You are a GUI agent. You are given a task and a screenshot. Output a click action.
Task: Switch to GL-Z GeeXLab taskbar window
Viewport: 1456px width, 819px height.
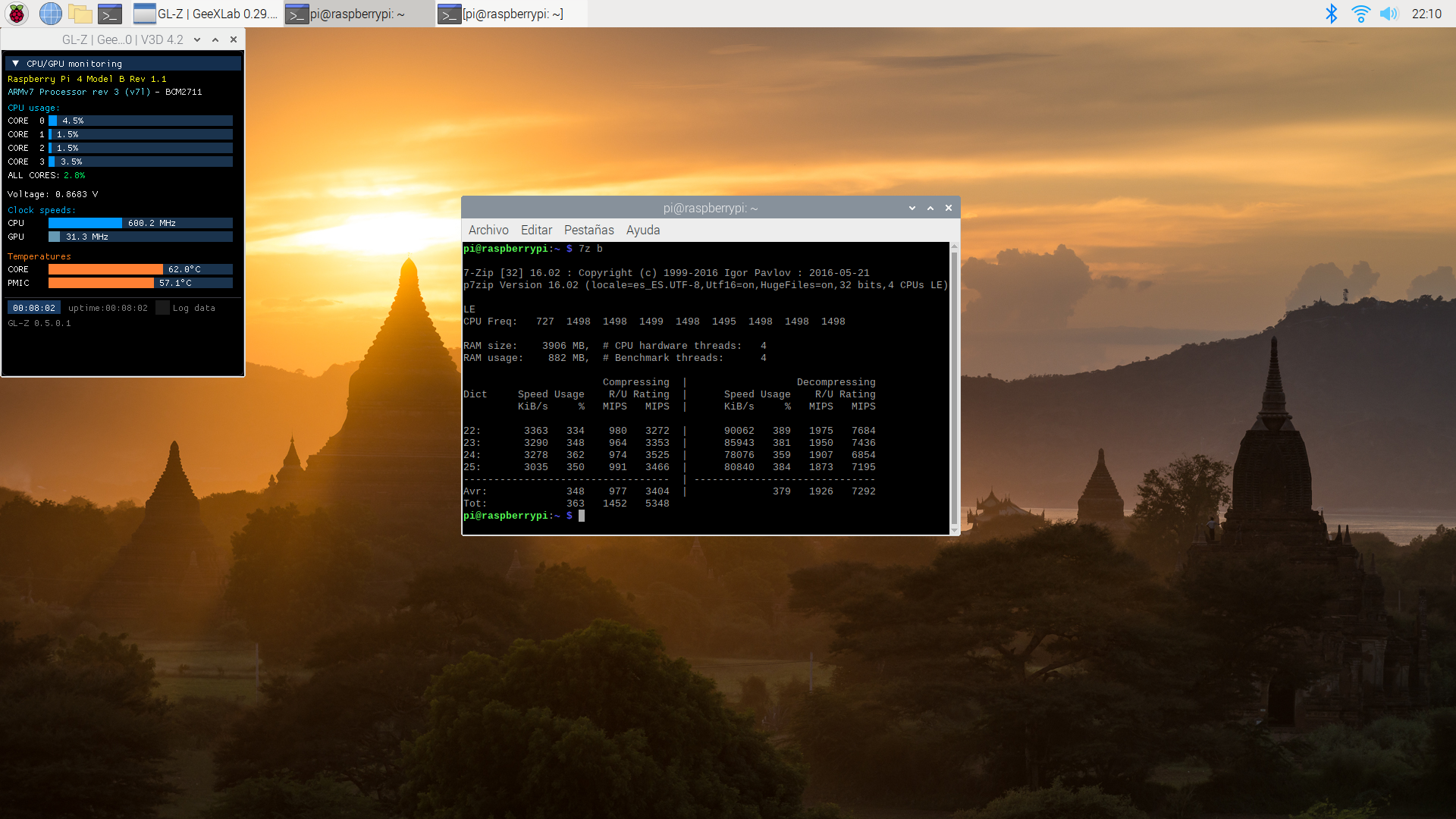pos(206,14)
